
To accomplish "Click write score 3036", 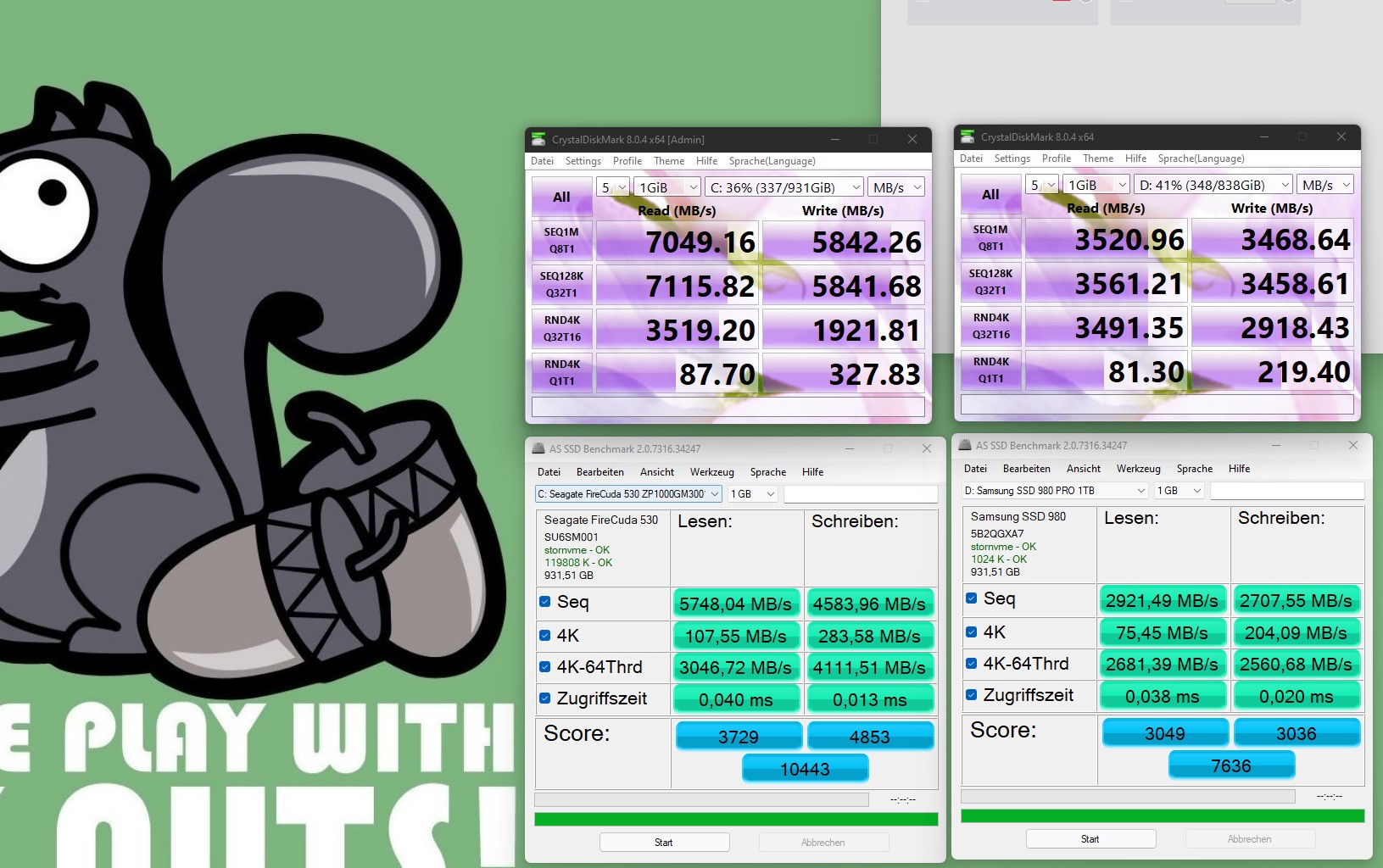I will click(x=1297, y=734).
